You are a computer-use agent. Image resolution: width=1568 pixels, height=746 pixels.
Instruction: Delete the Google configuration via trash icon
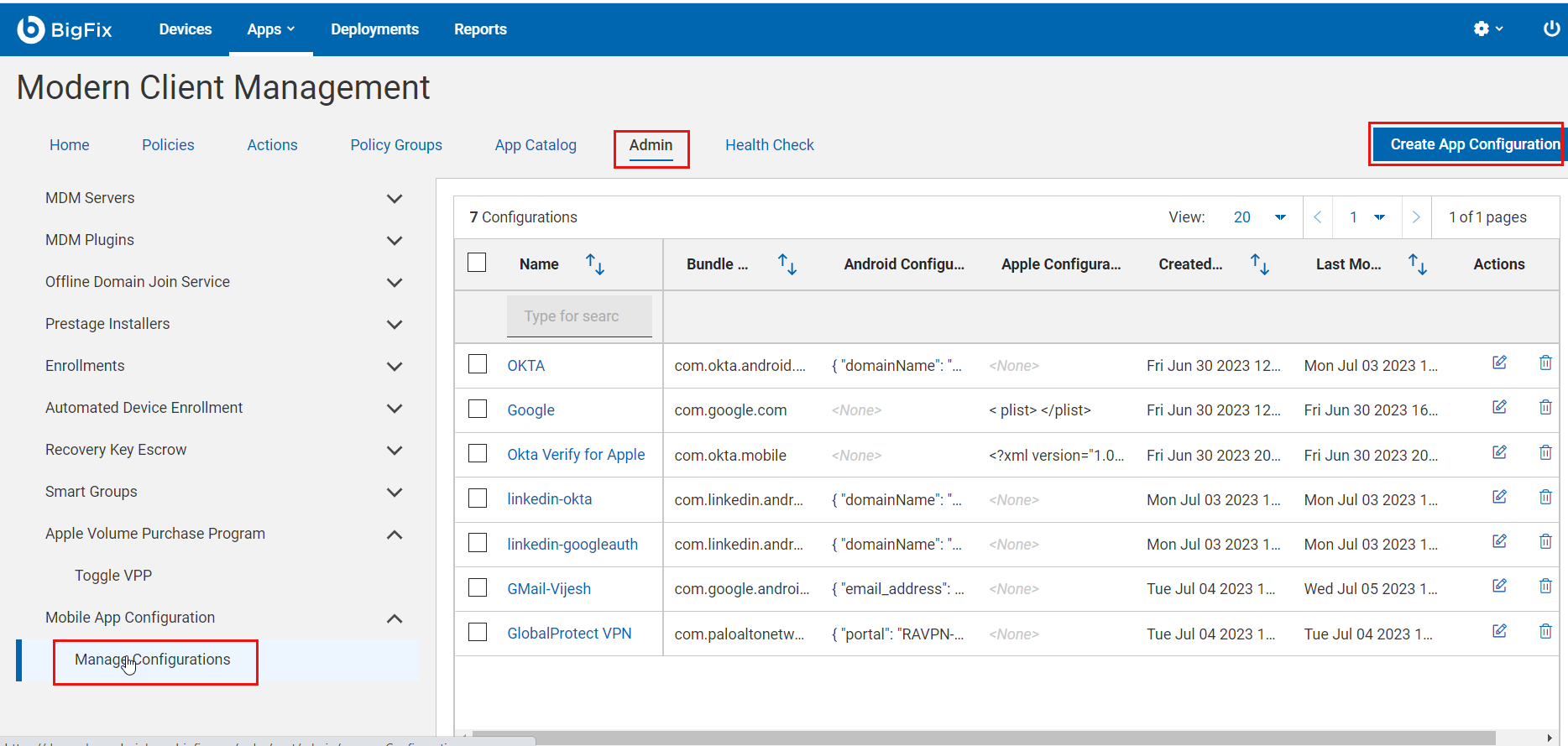coord(1544,407)
